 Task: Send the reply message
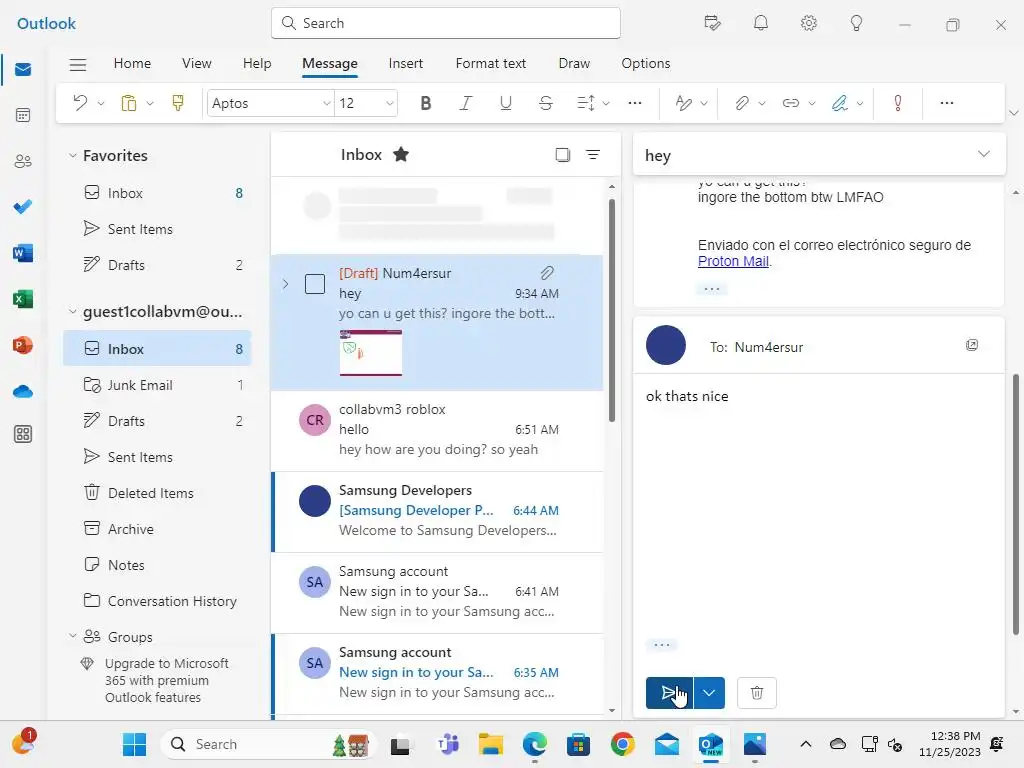point(669,693)
